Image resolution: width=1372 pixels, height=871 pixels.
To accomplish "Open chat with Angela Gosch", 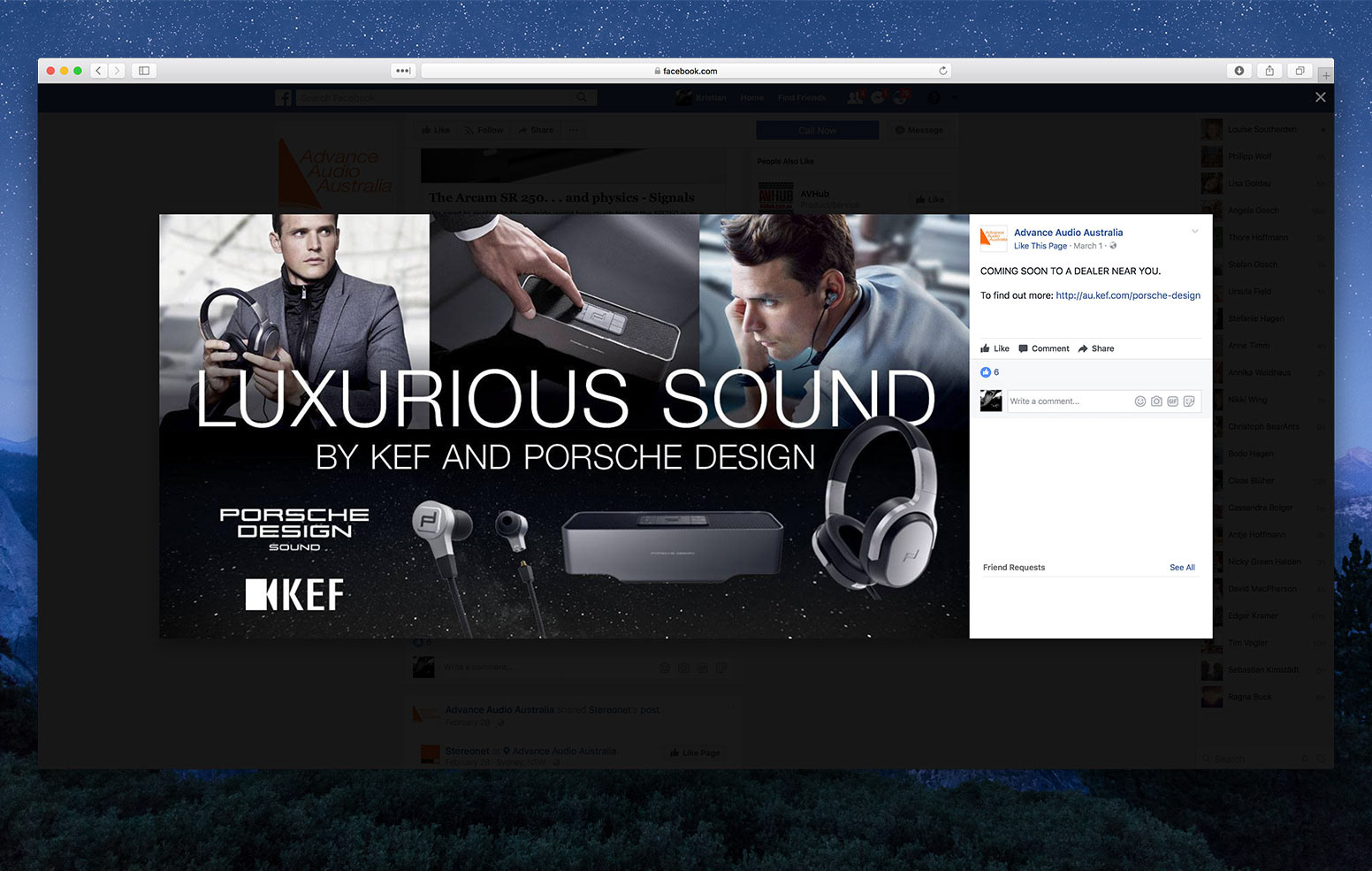I will tap(1264, 210).
